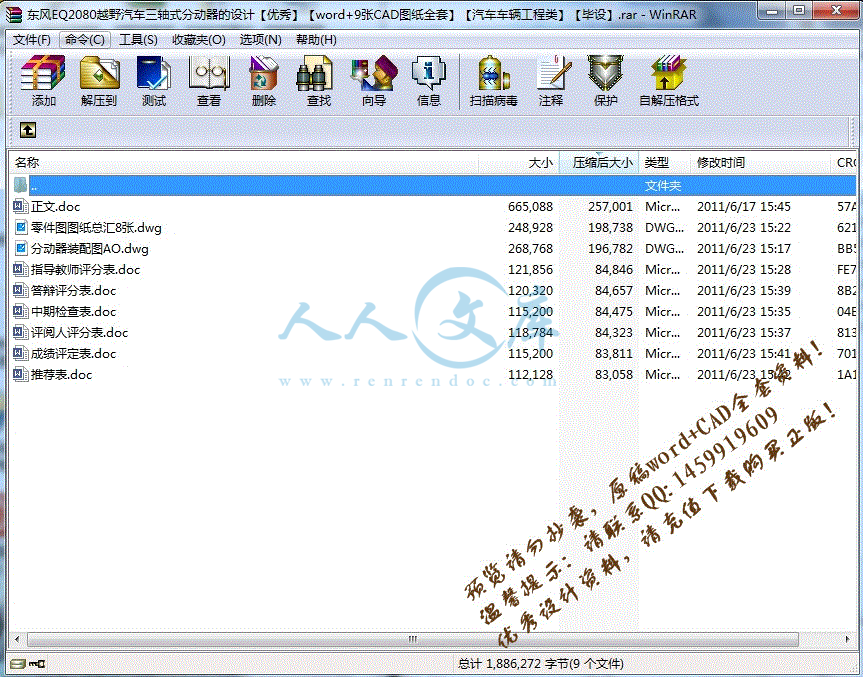The height and width of the screenshot is (677, 863).
Task: Select the 指导教师评分表.doc file icon
Action: tap(20, 269)
